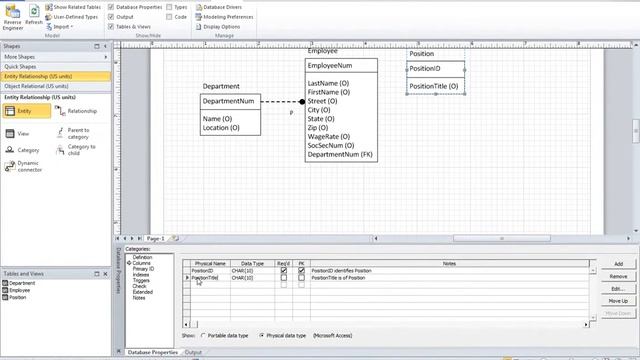Click the Add column button
The height and width of the screenshot is (360, 640).
[x=618, y=264]
